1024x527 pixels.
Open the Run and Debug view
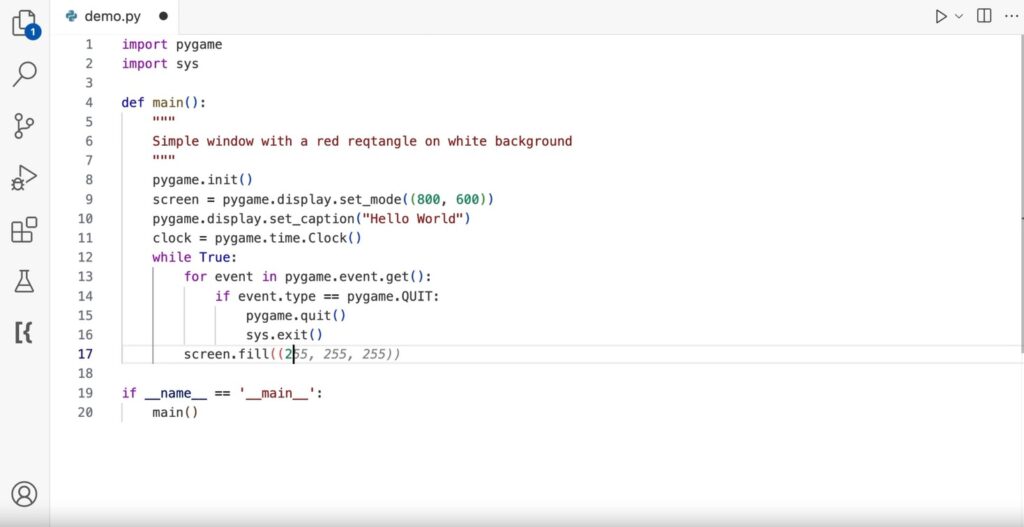pos(24,177)
